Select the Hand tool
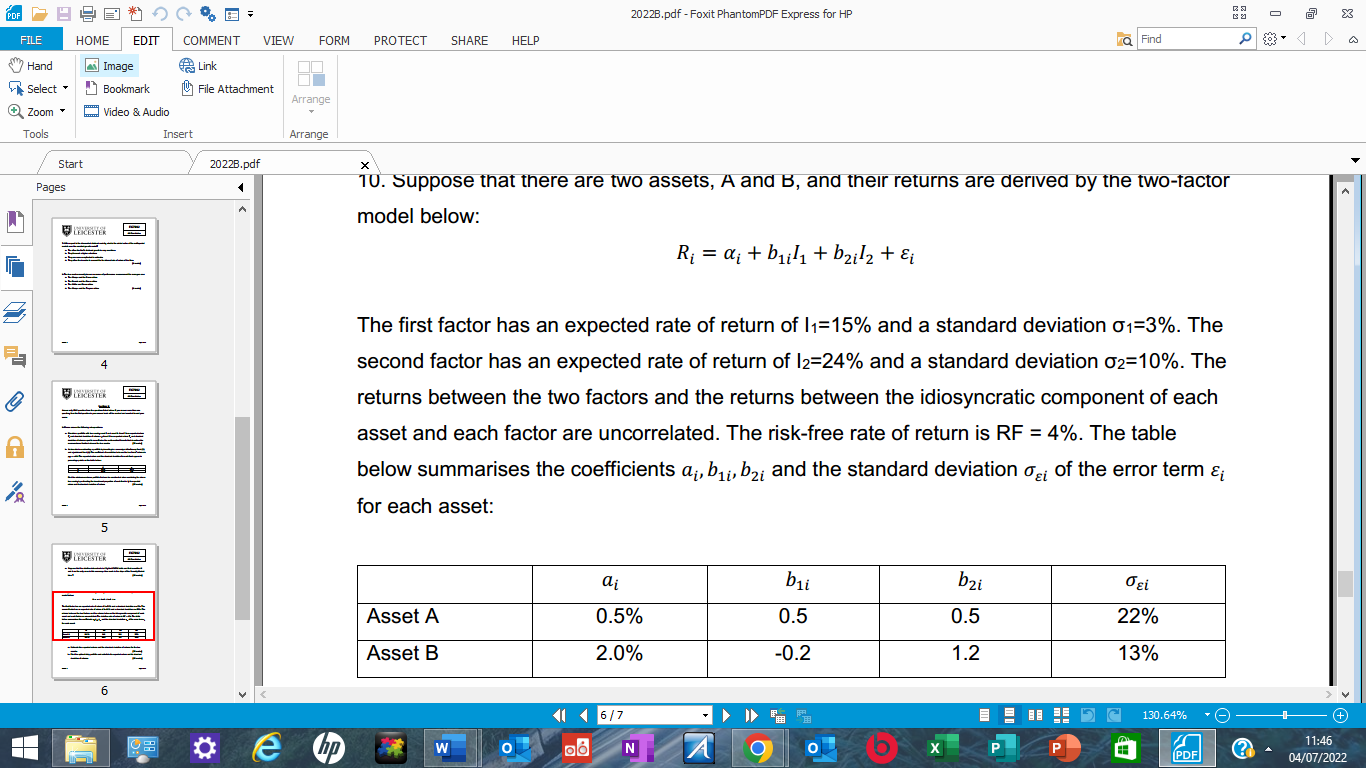The image size is (1366, 768). [x=31, y=65]
